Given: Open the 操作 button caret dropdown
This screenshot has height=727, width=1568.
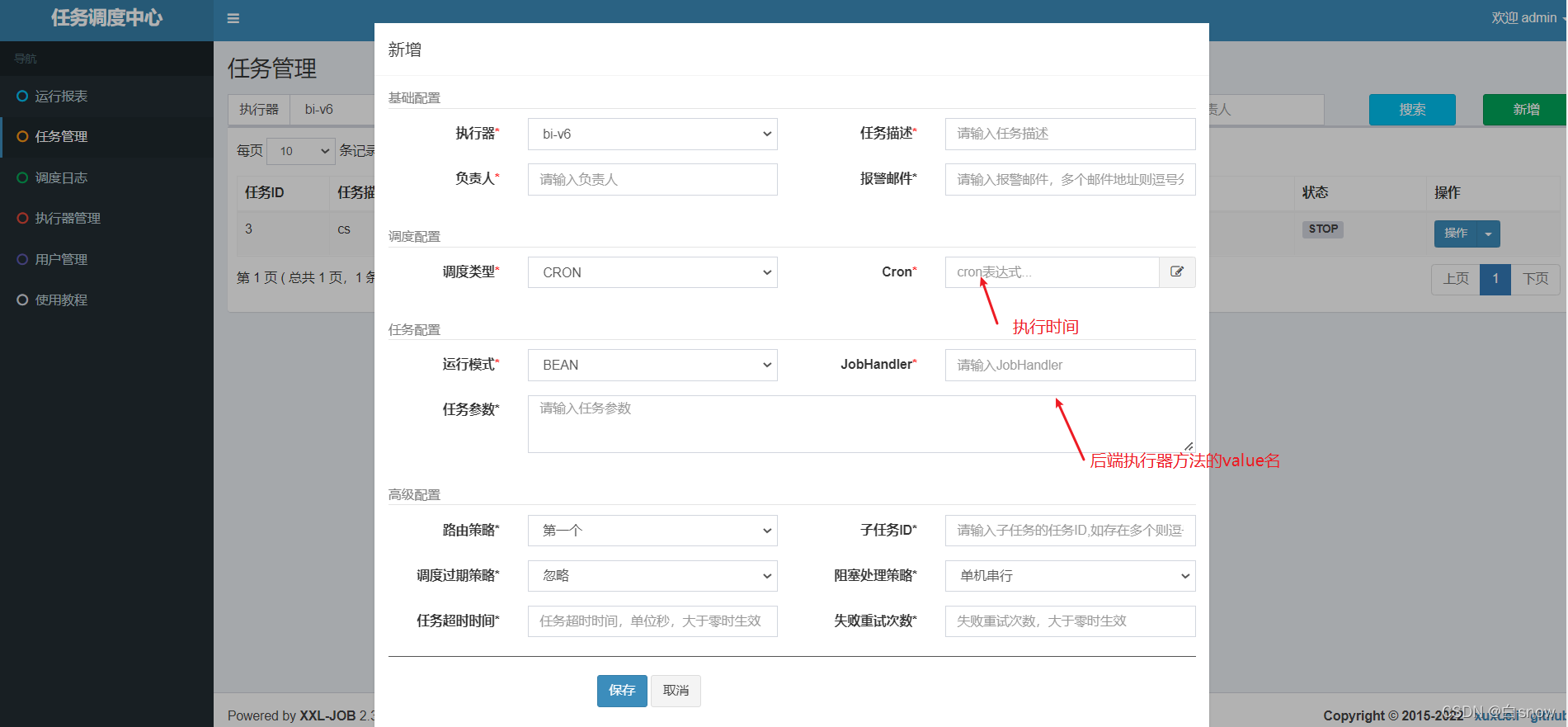Looking at the screenshot, I should pos(1488,234).
